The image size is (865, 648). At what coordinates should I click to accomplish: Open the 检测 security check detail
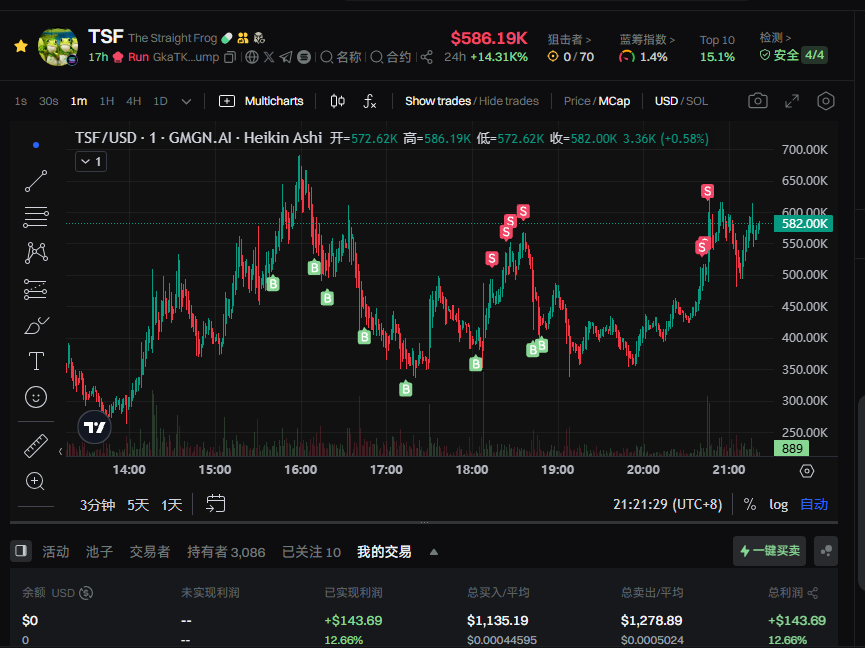click(x=775, y=38)
